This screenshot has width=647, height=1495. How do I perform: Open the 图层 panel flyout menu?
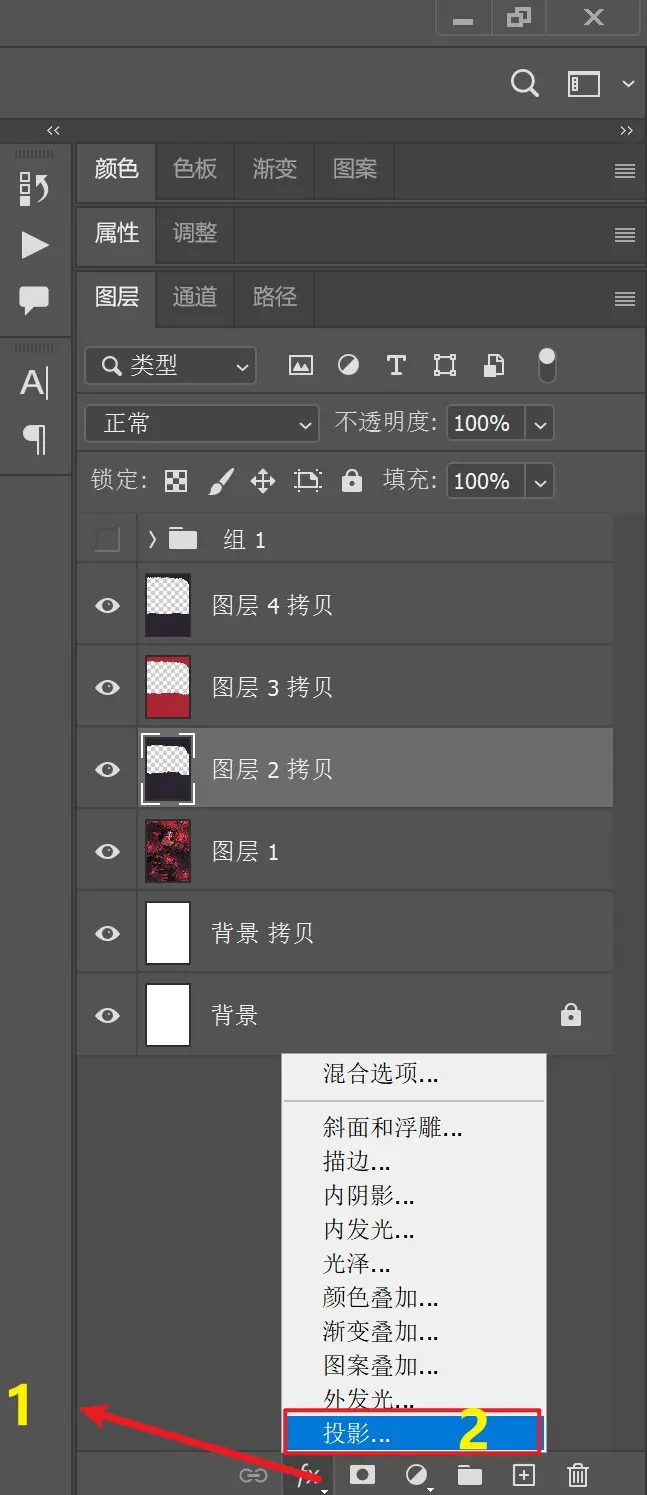point(625,299)
